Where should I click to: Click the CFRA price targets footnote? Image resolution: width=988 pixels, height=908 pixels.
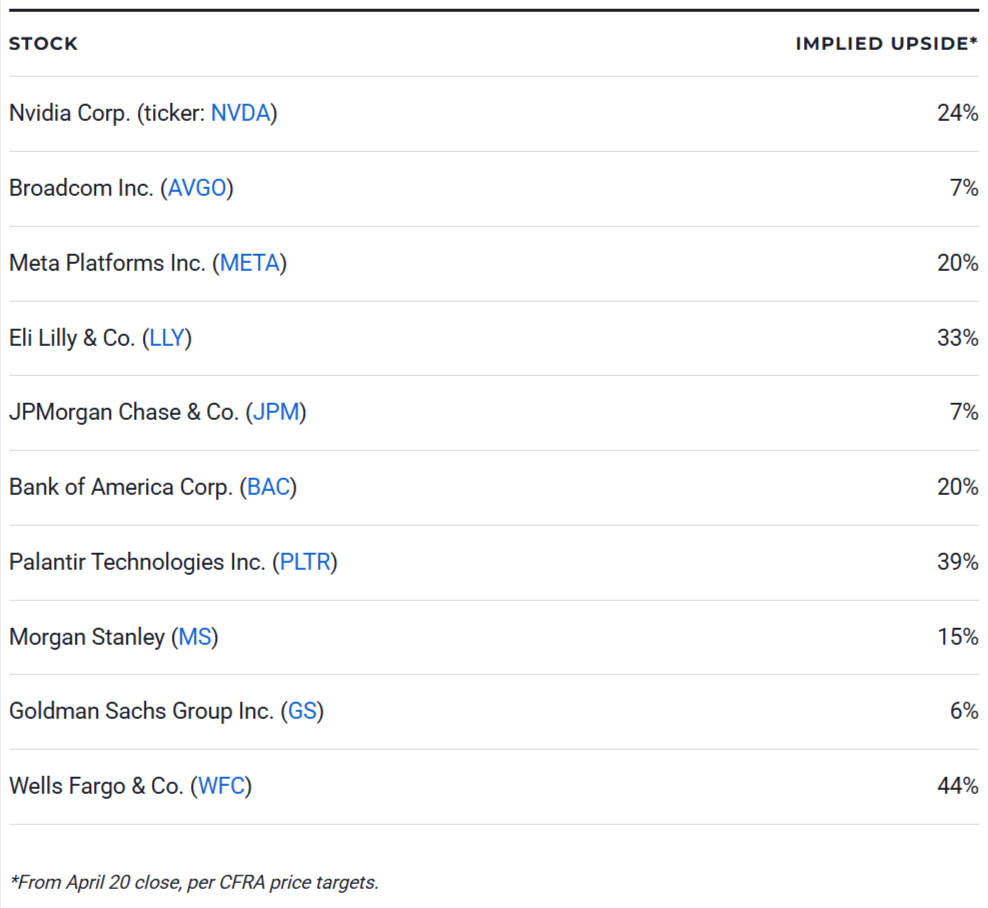tap(194, 883)
